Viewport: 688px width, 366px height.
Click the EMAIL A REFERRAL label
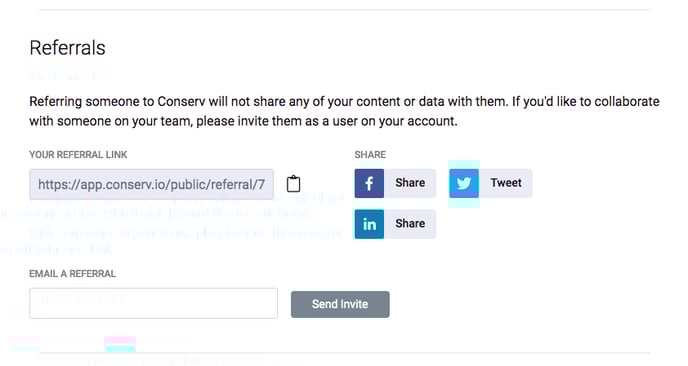(x=72, y=274)
